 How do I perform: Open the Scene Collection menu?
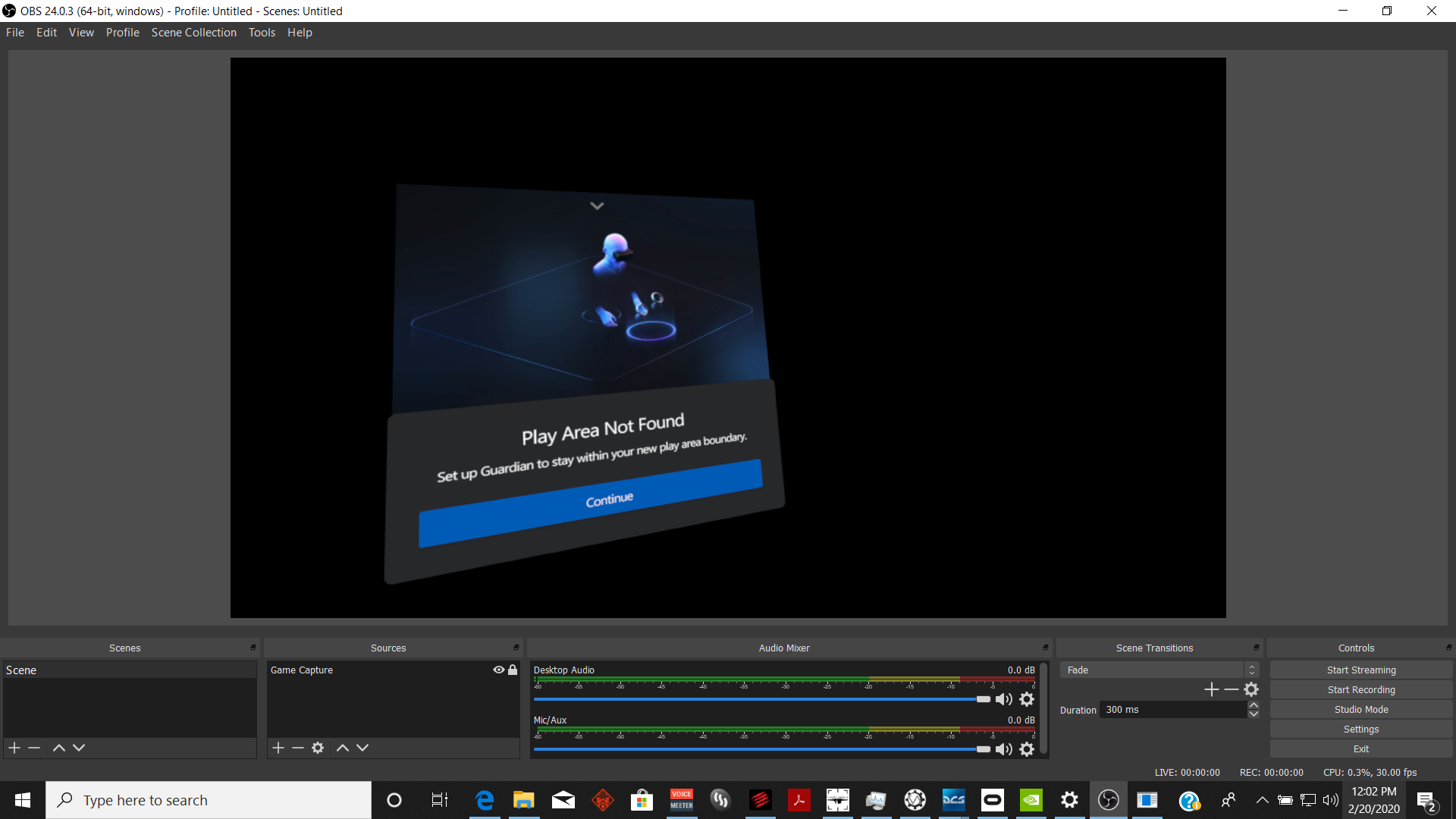[x=194, y=33]
